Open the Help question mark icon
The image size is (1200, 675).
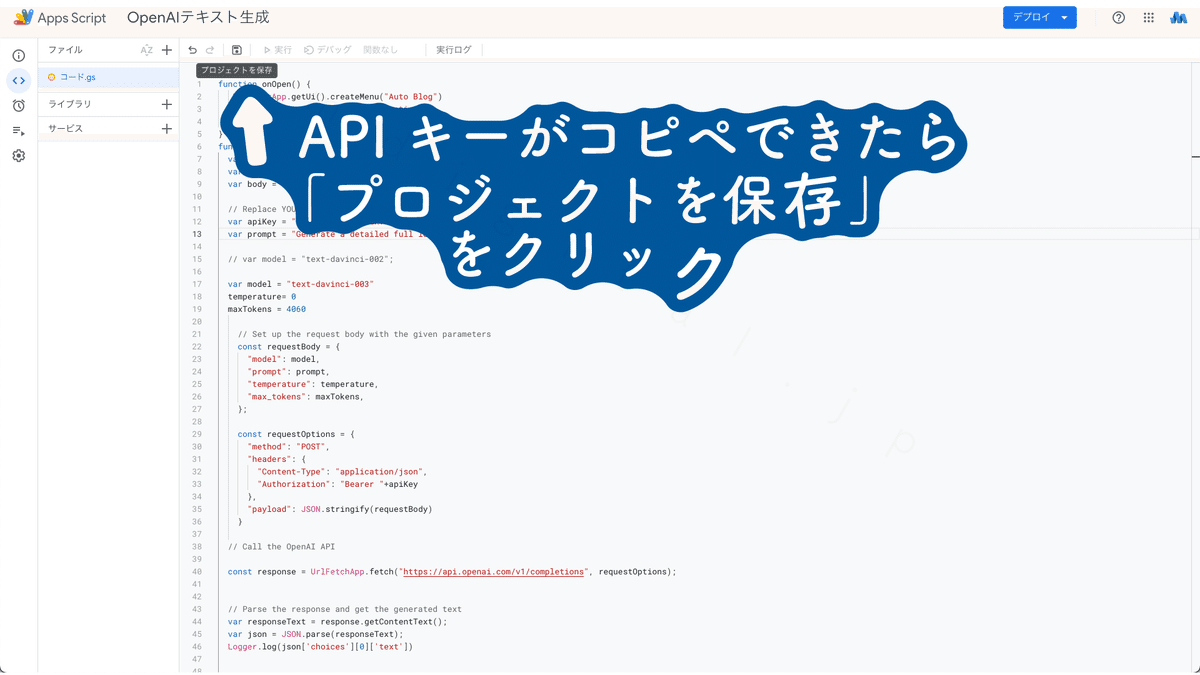tap(1119, 18)
